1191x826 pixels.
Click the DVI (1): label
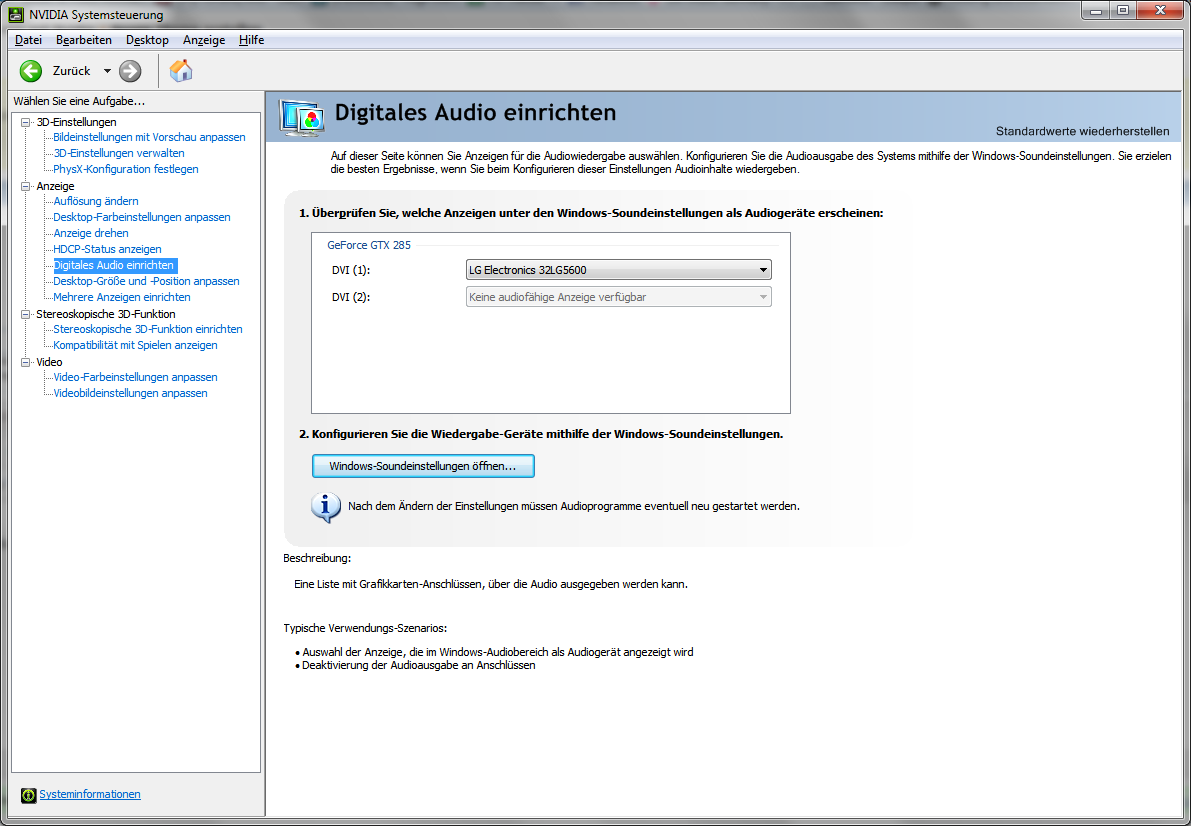pyautogui.click(x=351, y=270)
